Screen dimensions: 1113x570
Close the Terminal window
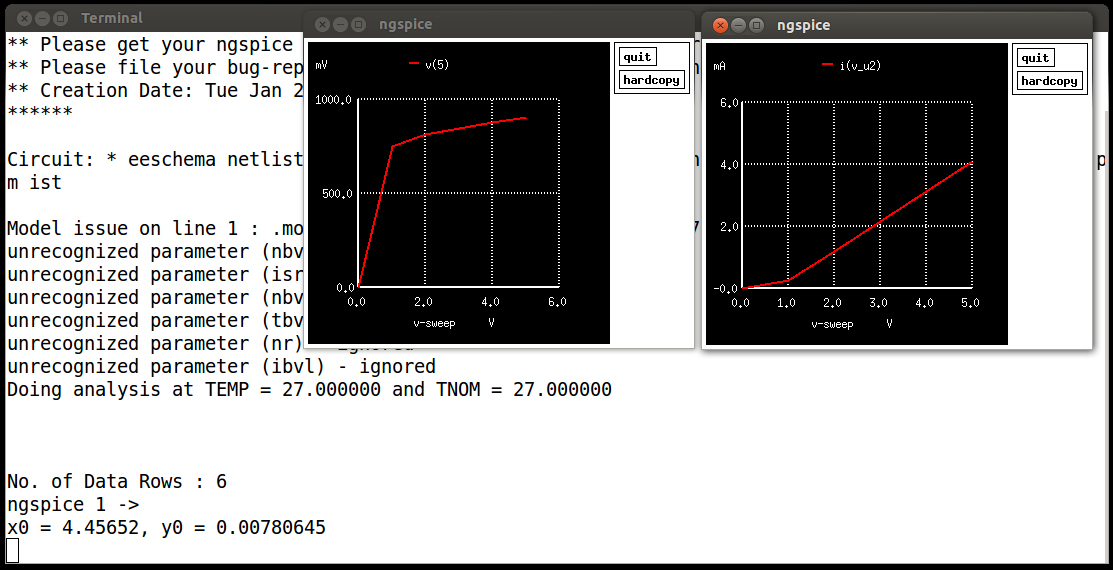(24, 18)
